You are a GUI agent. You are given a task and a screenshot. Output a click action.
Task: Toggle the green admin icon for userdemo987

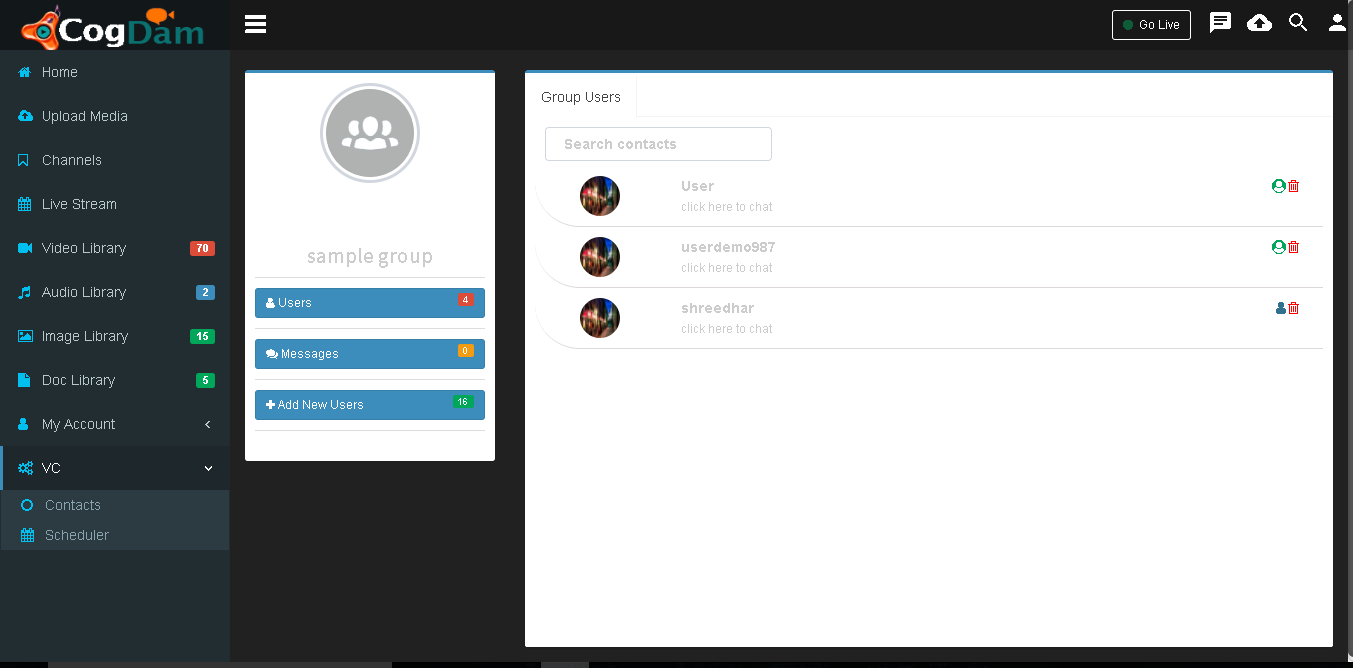[1278, 247]
